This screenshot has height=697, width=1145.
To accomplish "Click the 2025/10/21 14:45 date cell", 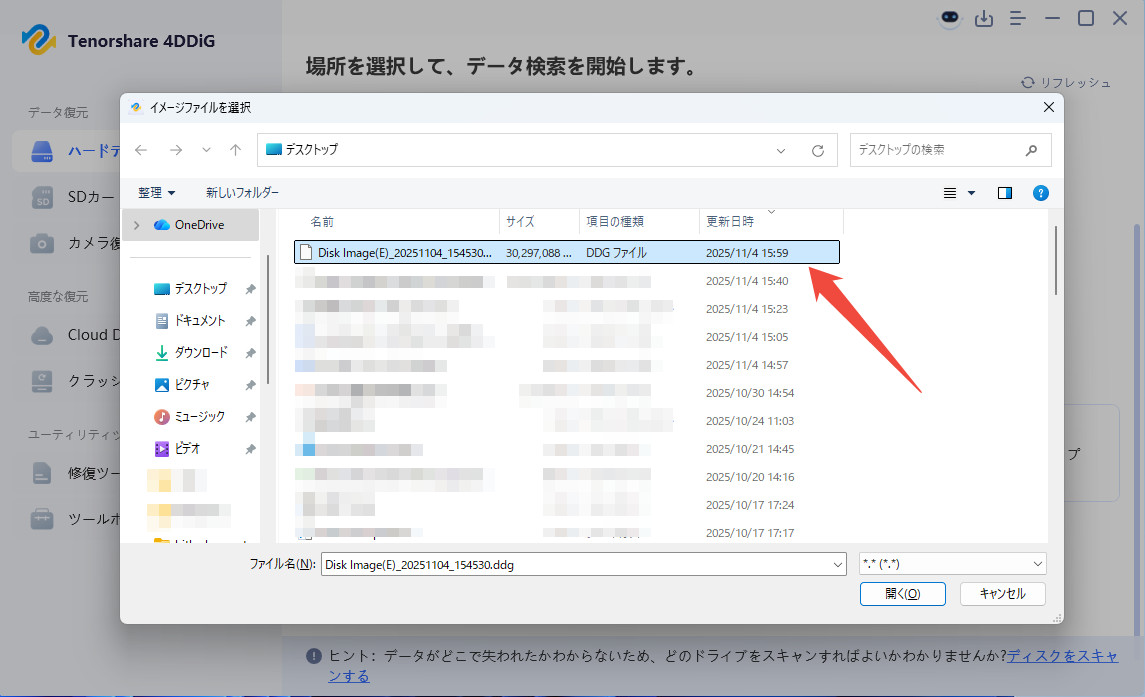I will click(750, 449).
